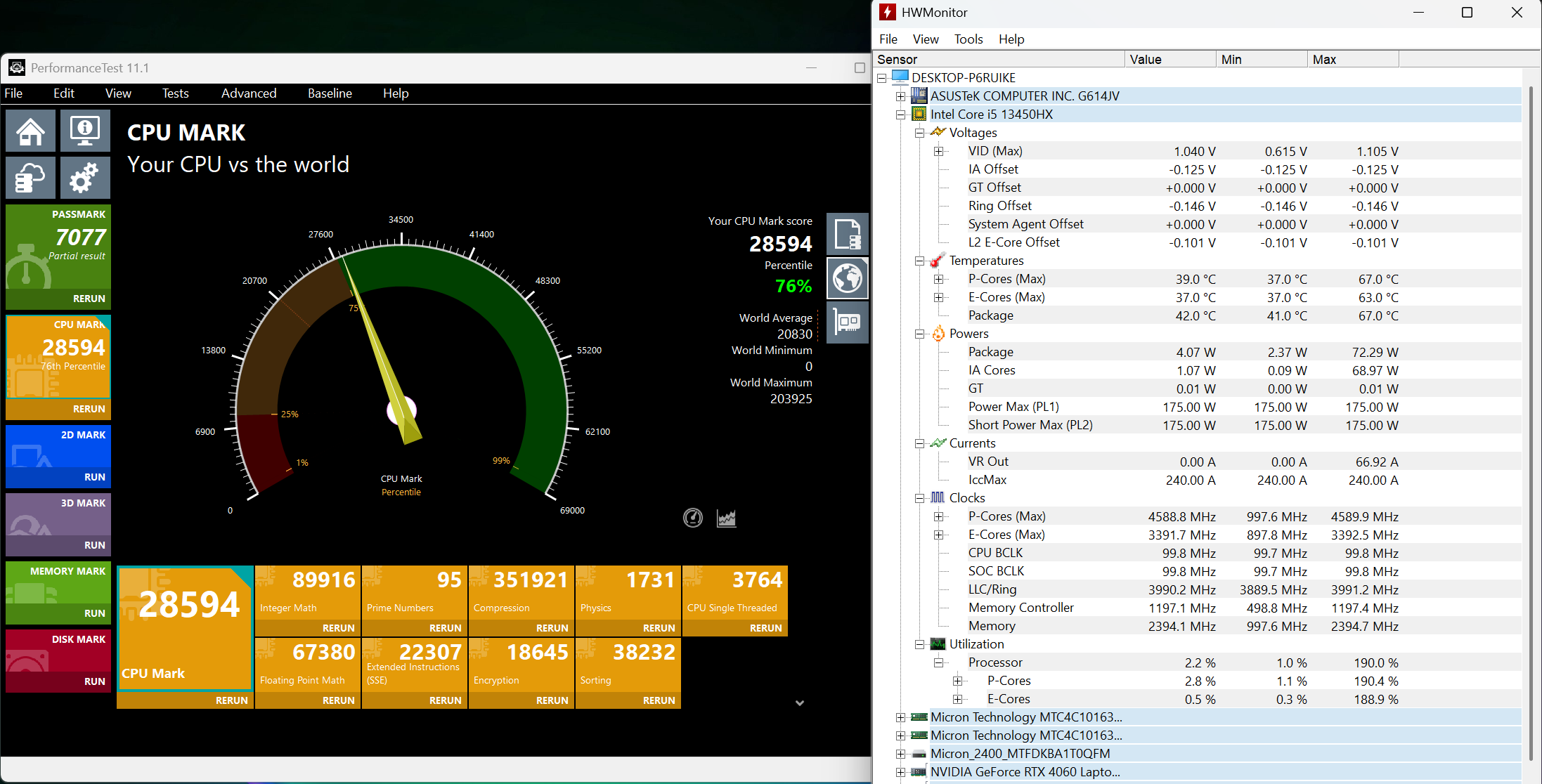Open the Tools menu in HWMonitor
The height and width of the screenshot is (784, 1542).
coord(968,39)
